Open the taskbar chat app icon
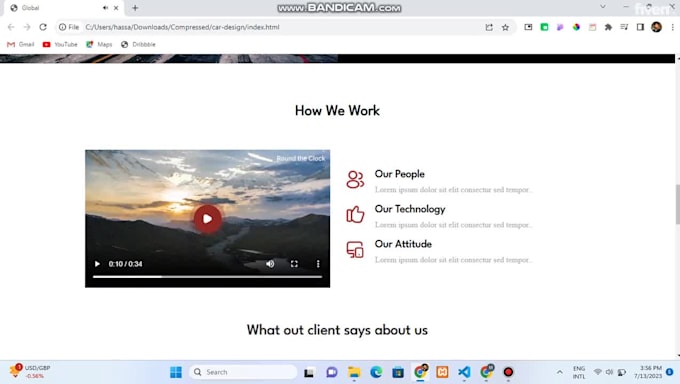Viewport: 680px width, 384px height. point(332,372)
